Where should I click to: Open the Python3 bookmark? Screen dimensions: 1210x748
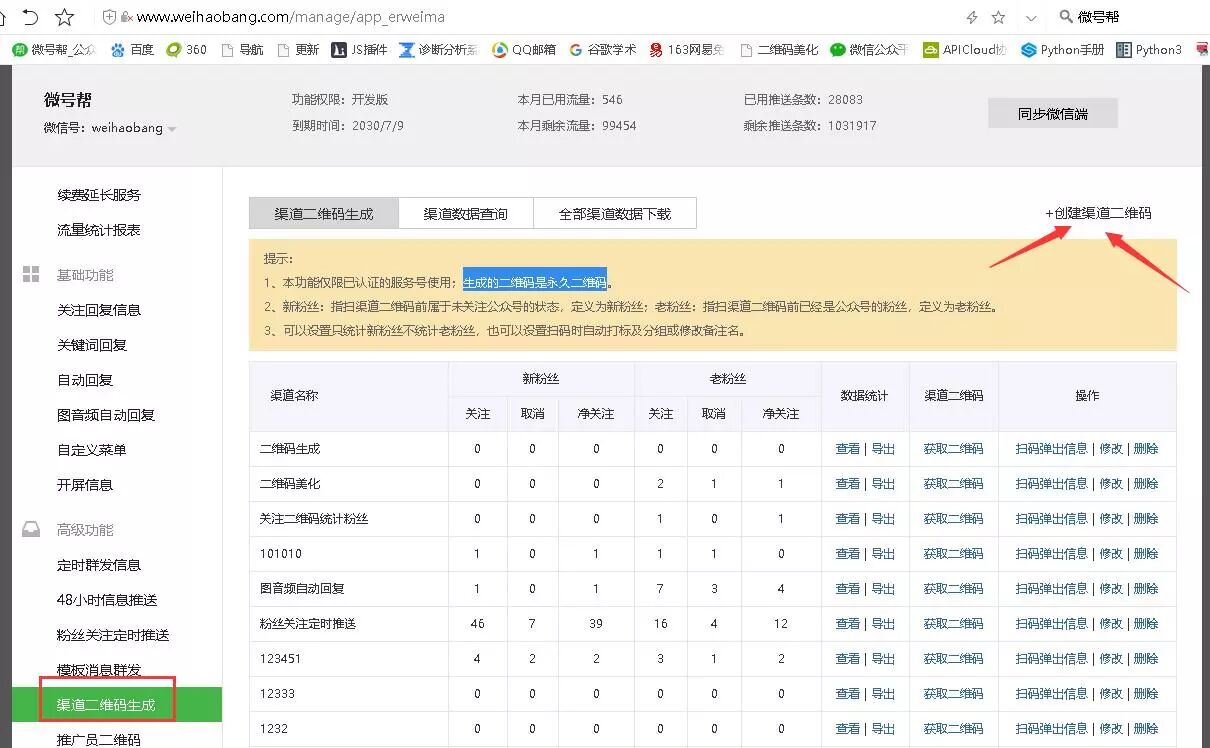[1149, 49]
